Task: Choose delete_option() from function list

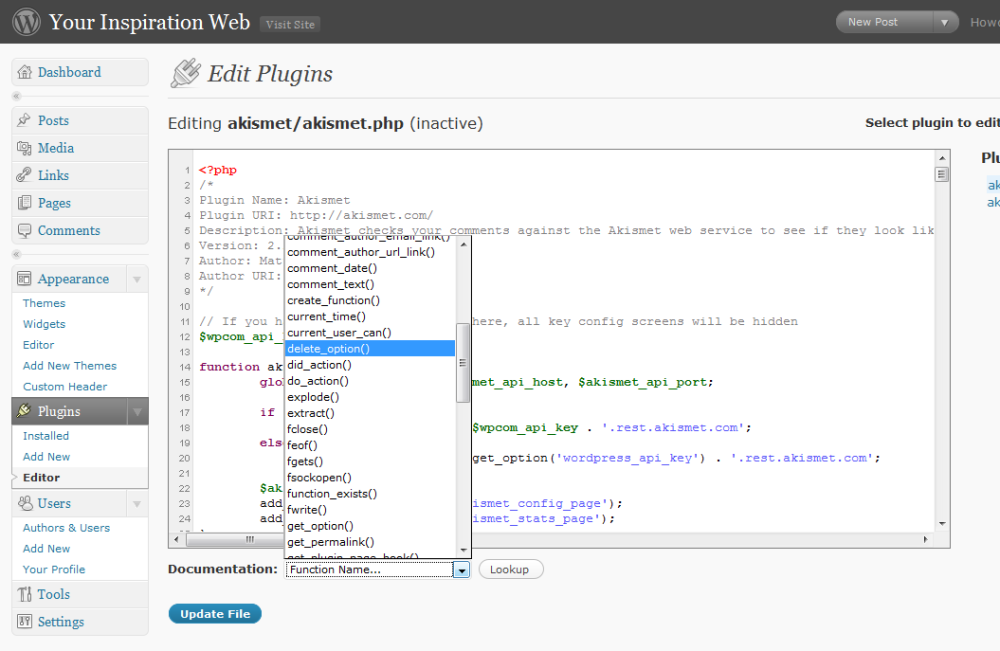Action: pos(370,349)
